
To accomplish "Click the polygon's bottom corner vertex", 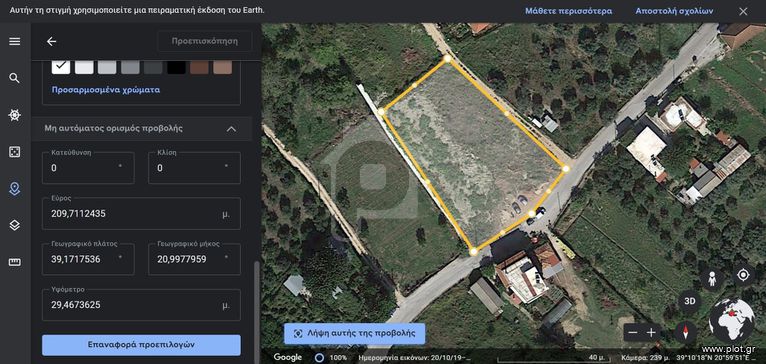I will [473, 252].
